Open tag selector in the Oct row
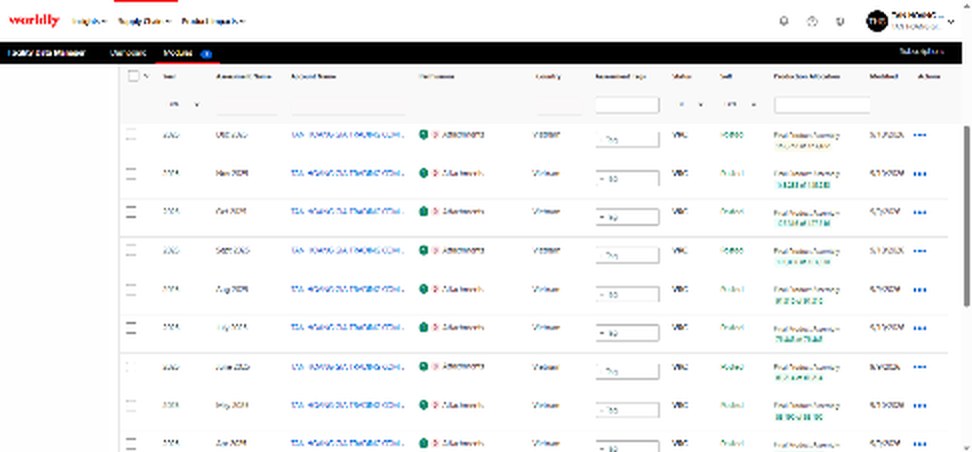Image resolution: width=972 pixels, height=452 pixels. coord(627,217)
